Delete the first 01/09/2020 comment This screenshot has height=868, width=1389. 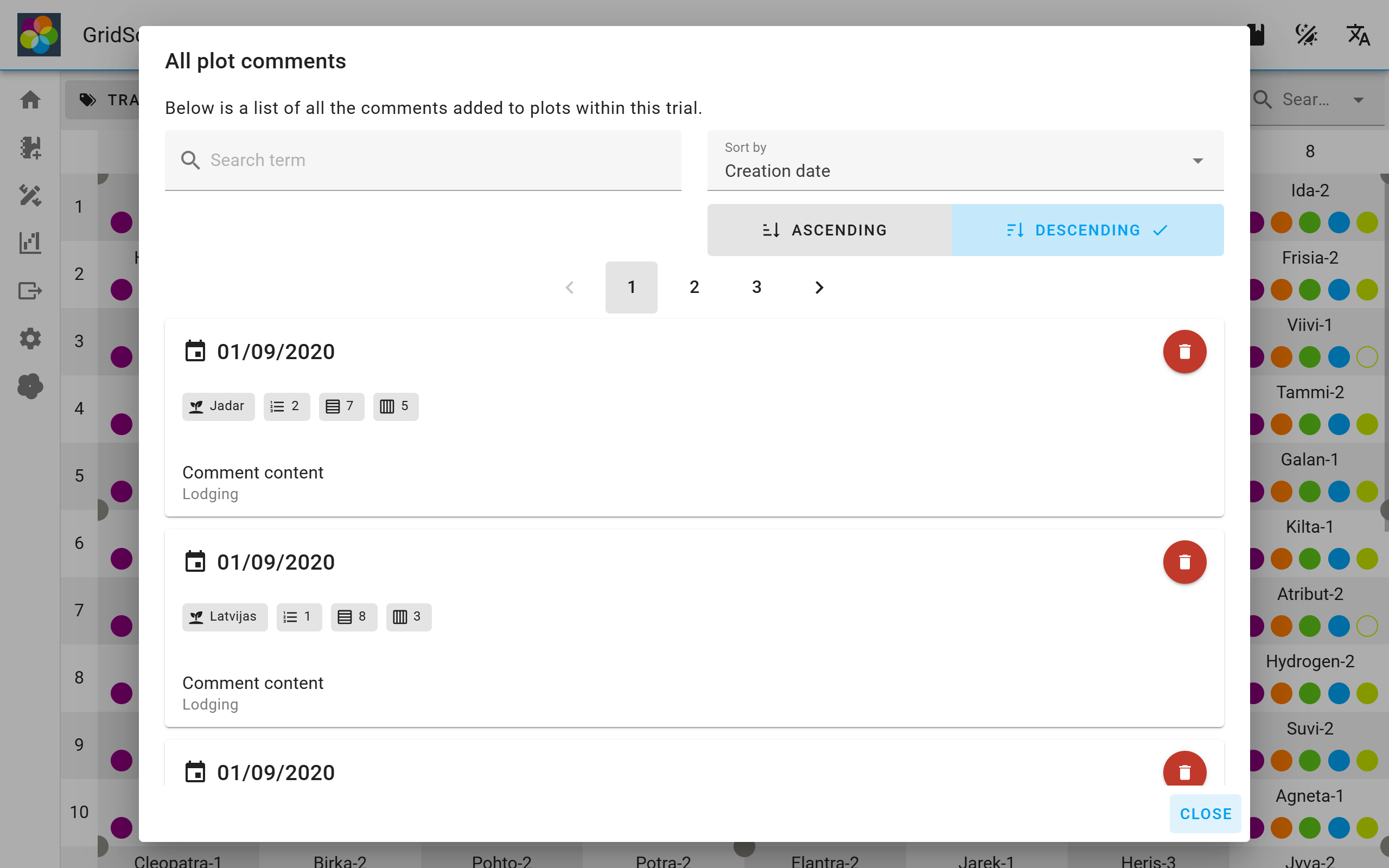click(x=1185, y=351)
